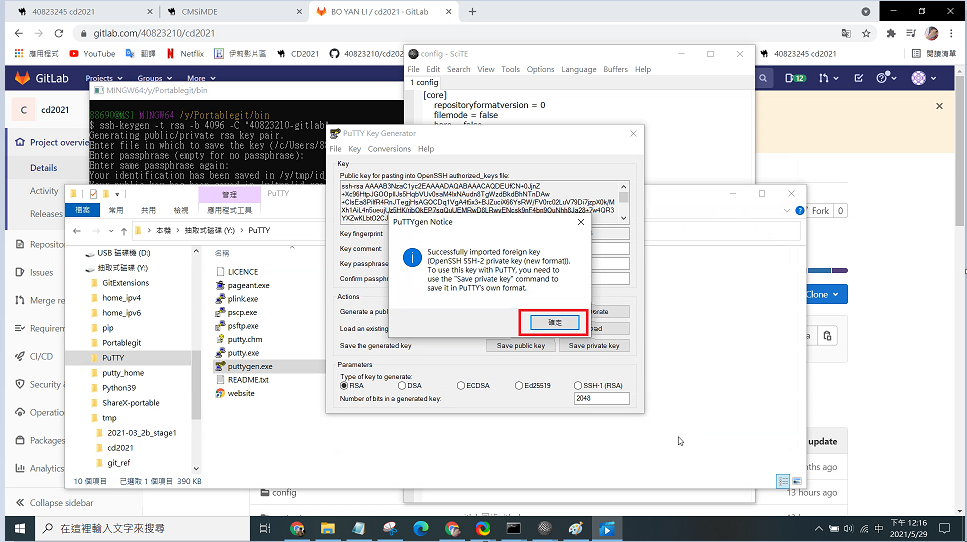
Task: Open GitExtensions folder in tree
Action: tap(125, 283)
